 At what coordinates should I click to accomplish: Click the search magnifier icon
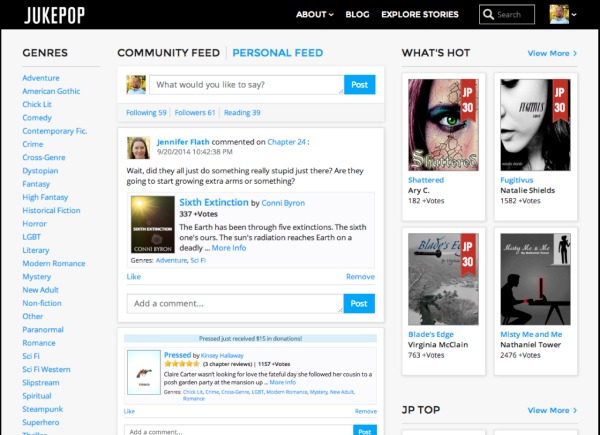tap(488, 15)
